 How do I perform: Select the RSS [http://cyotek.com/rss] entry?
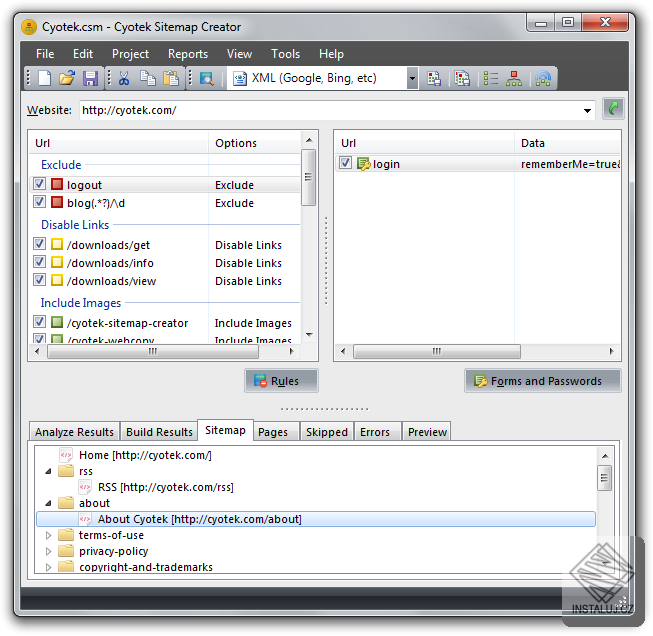[x=165, y=487]
